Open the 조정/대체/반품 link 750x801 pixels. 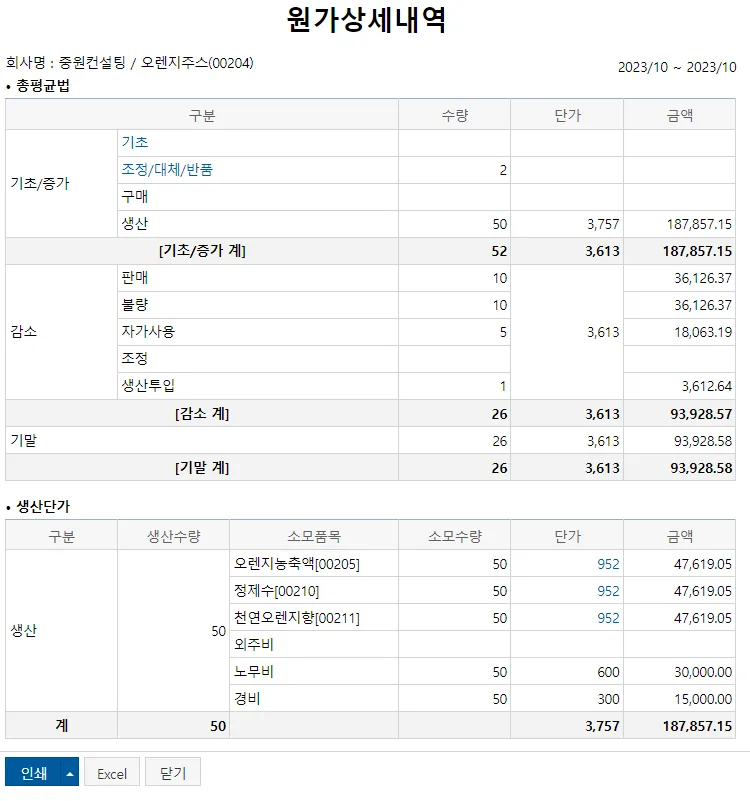(167, 170)
